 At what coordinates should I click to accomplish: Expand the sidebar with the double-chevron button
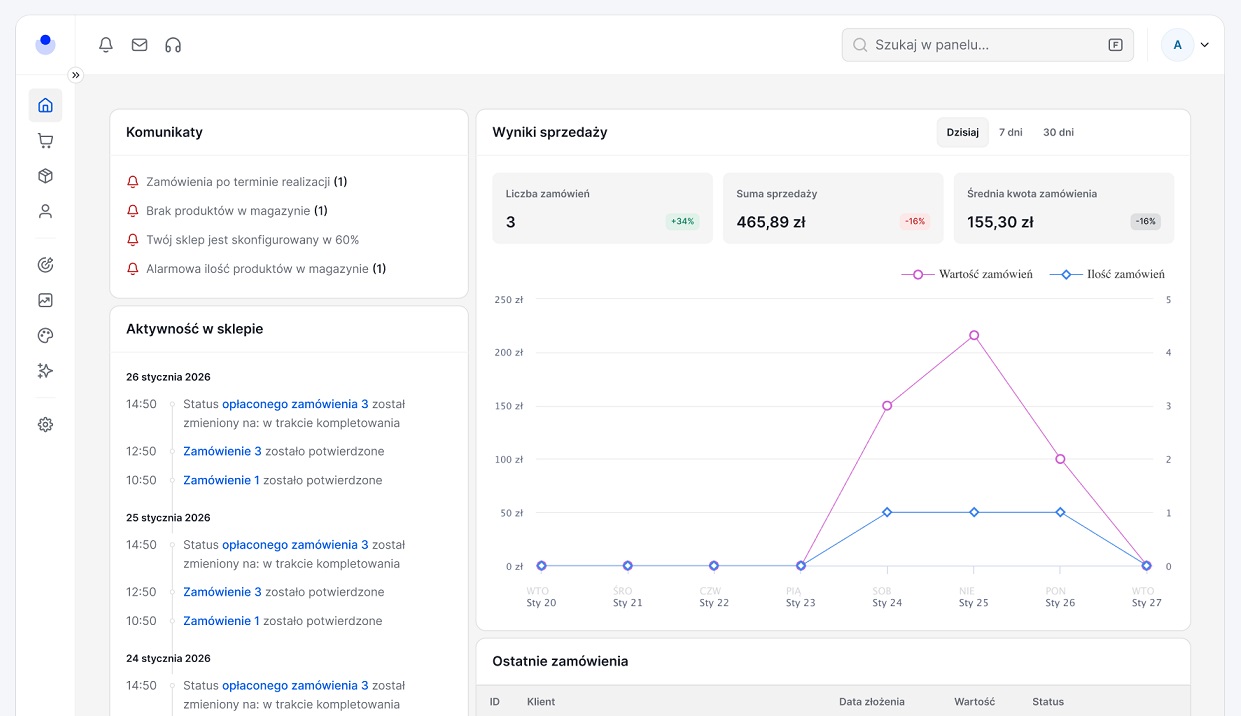tap(76, 75)
